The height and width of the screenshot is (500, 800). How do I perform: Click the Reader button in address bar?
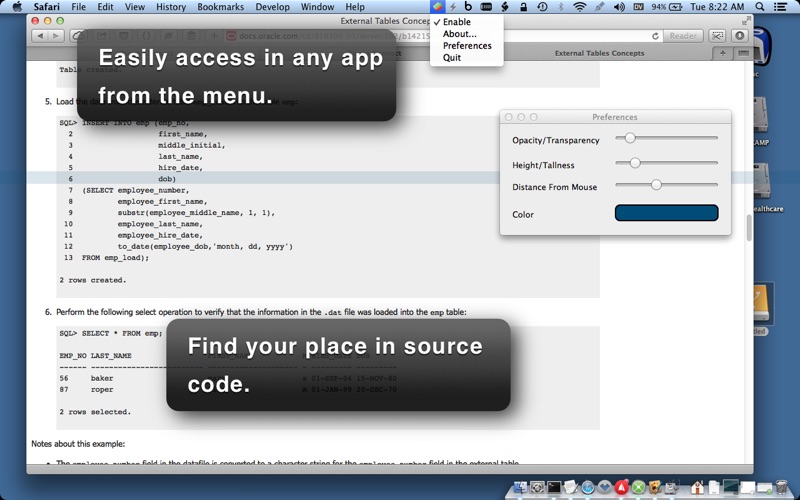point(683,36)
